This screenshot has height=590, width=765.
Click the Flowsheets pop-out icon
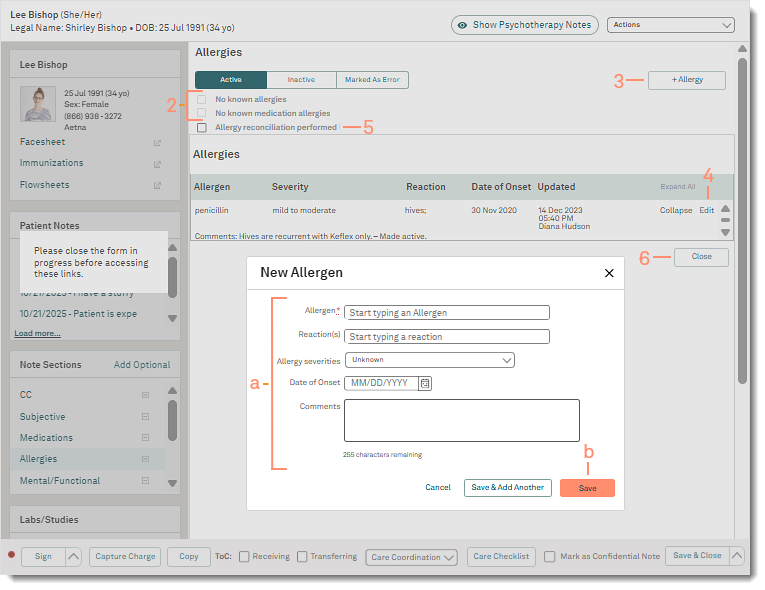pos(157,186)
